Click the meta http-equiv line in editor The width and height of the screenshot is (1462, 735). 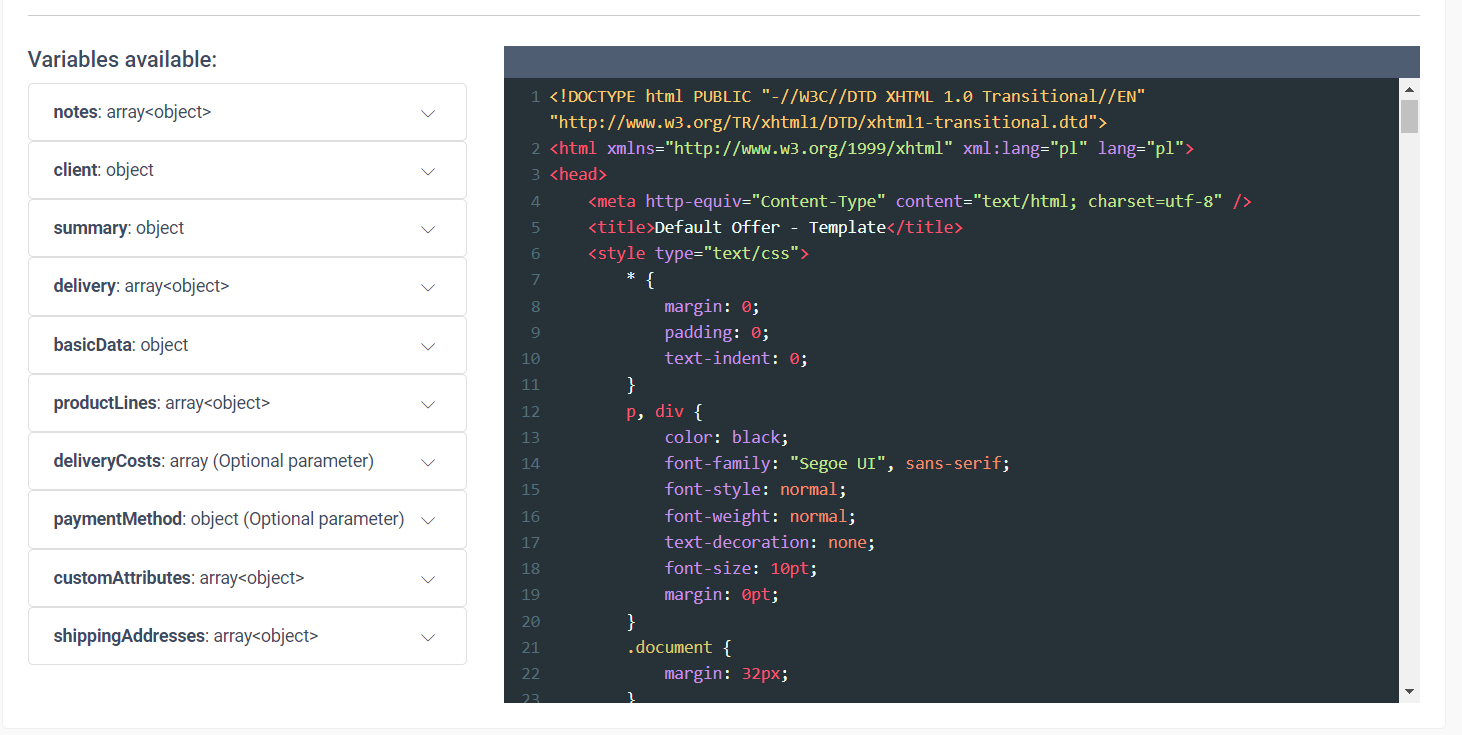920,201
